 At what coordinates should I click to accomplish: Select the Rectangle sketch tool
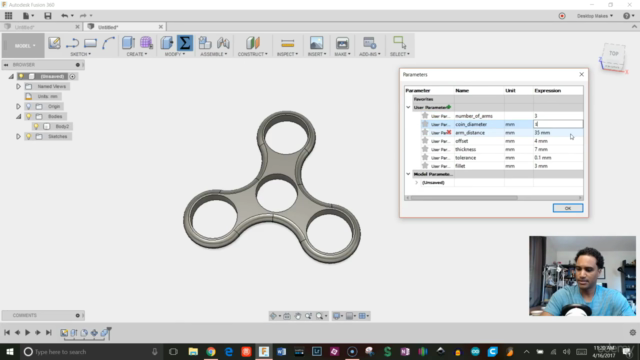90,43
